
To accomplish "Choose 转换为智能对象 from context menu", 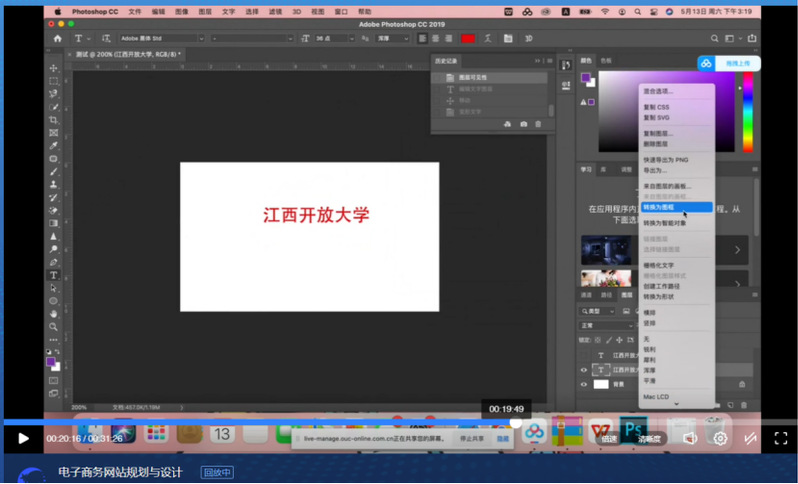I will [x=665, y=223].
